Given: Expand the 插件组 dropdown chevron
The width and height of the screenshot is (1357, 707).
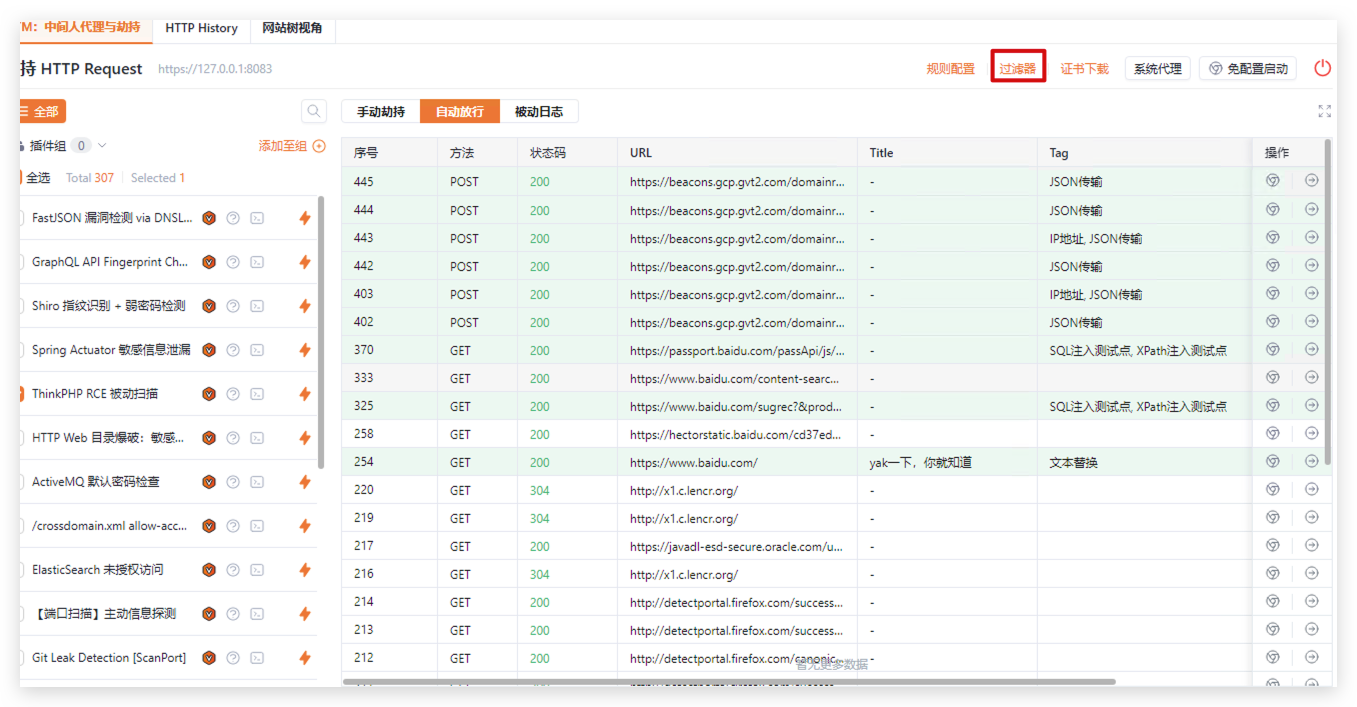Looking at the screenshot, I should click(x=102, y=146).
